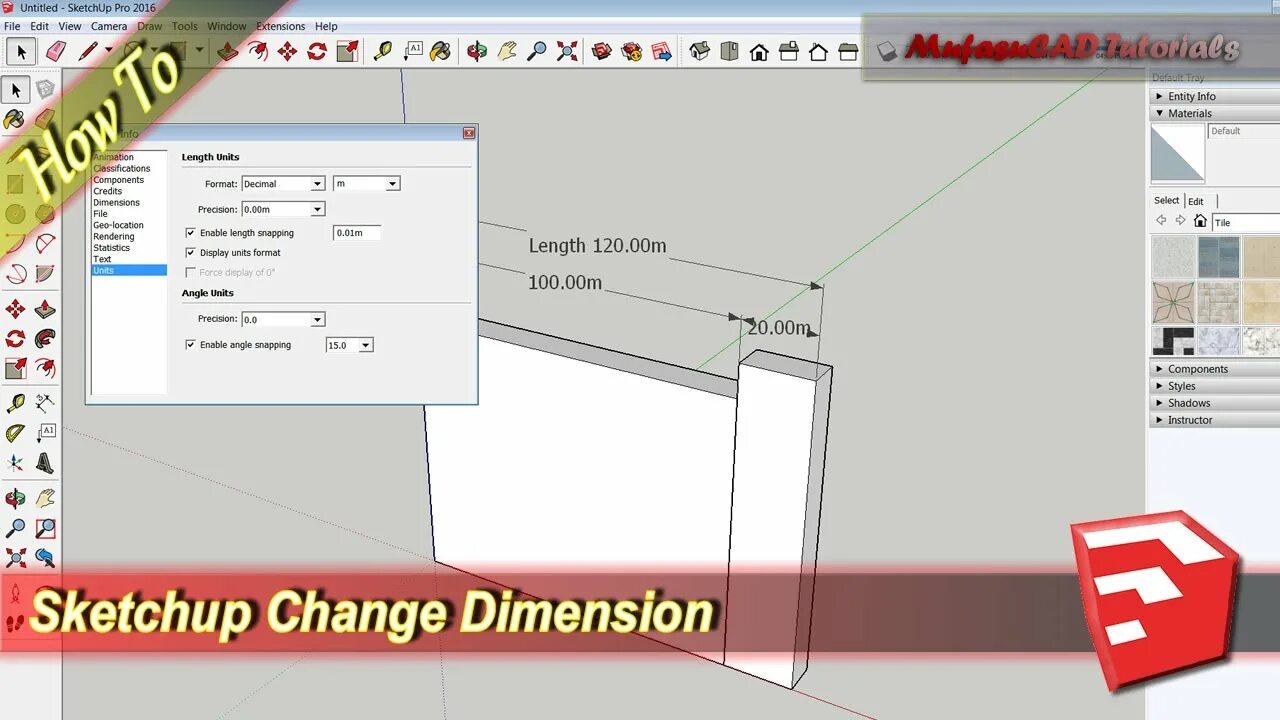
Task: Choose the Pencil line tool in top toolbar
Action: point(87,51)
